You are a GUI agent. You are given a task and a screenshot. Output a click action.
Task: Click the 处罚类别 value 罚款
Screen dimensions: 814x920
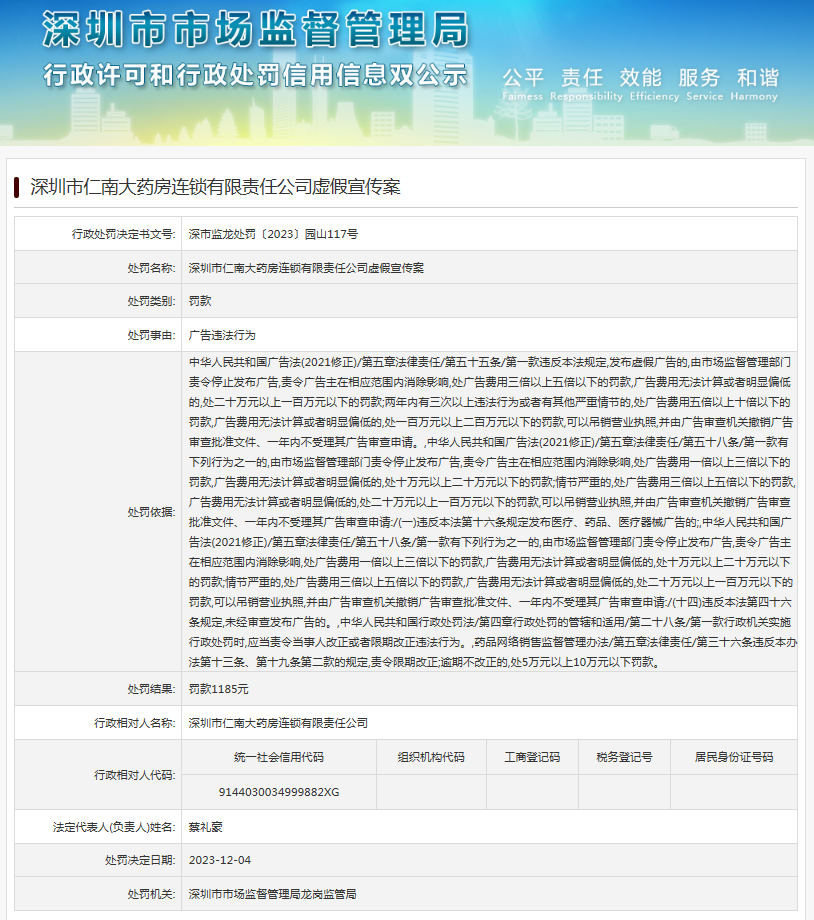pos(200,301)
